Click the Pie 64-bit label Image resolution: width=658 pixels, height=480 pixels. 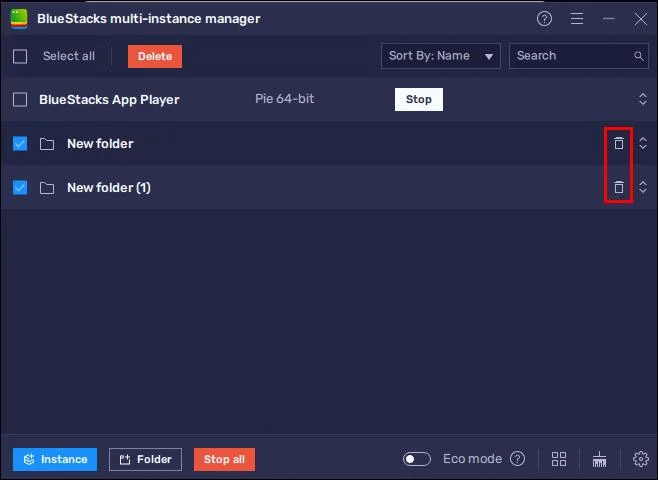[x=285, y=99]
